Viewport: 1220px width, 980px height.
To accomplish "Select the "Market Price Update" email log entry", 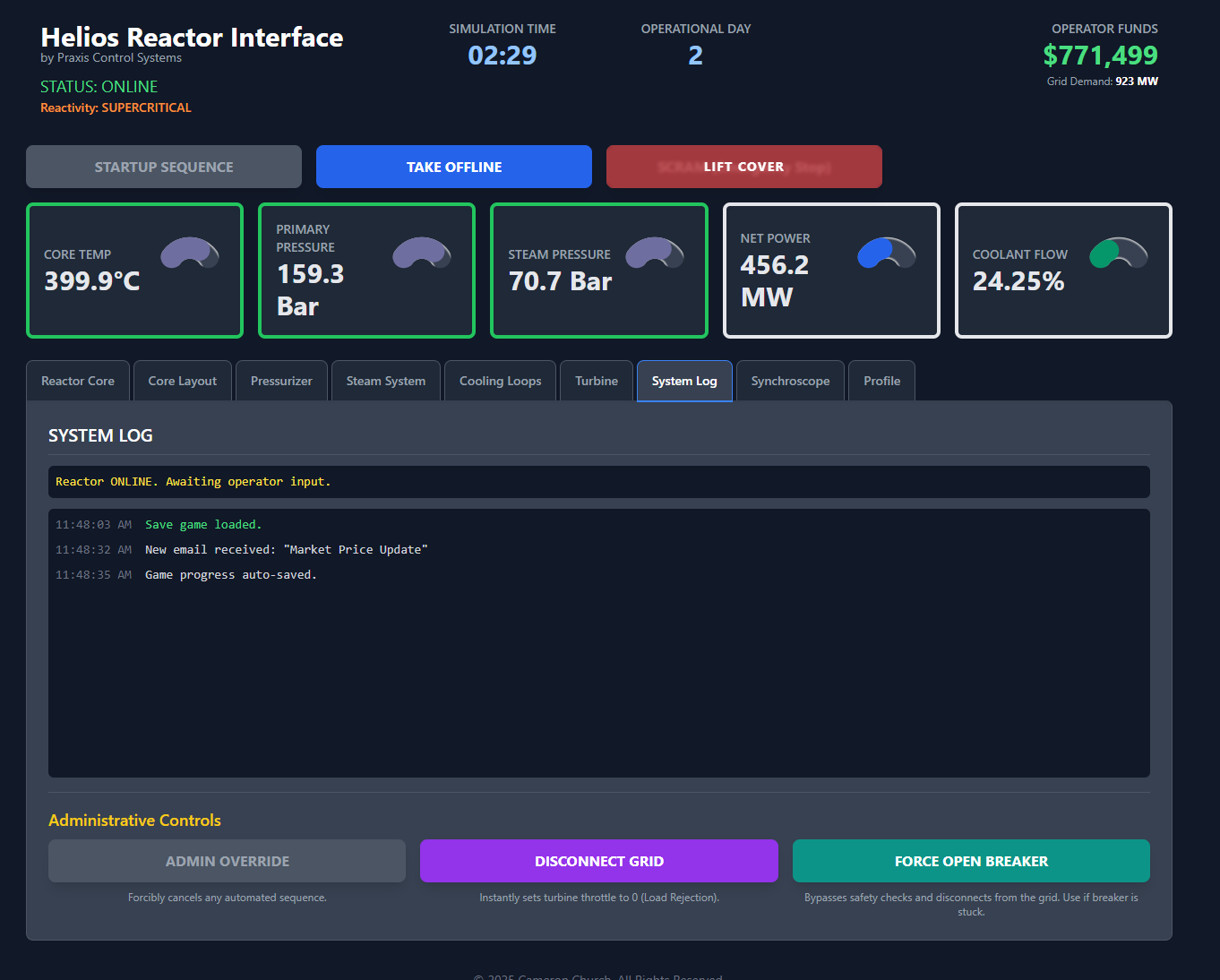I will [287, 550].
